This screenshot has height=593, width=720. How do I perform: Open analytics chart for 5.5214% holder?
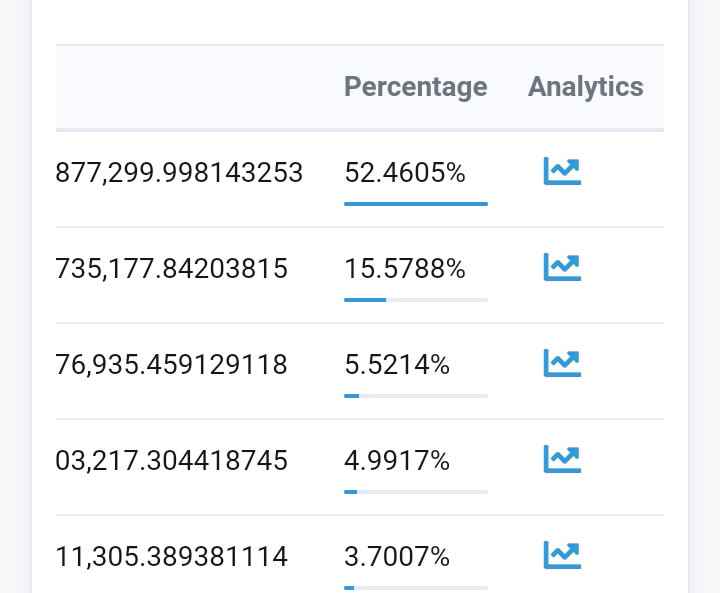(x=562, y=363)
